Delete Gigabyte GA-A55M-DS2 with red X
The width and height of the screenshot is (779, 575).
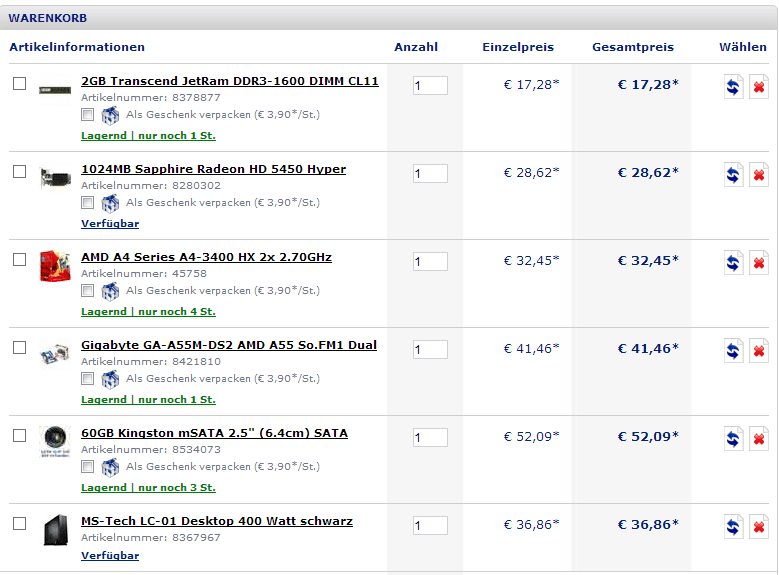point(759,350)
